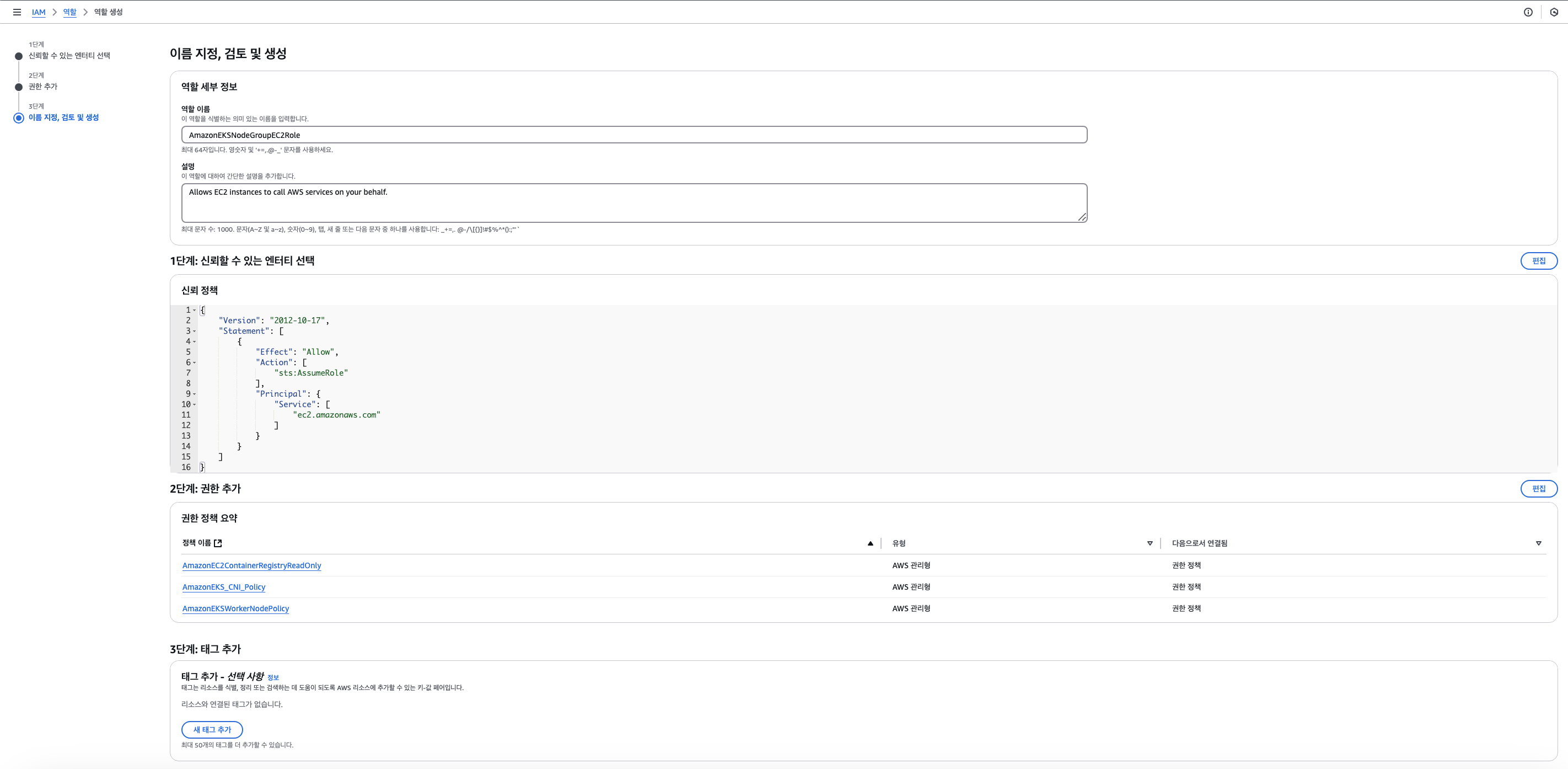Viewport: 1568px width, 769px height.
Task: Collapse Principal fold arrow at line 9
Action: tap(195, 394)
